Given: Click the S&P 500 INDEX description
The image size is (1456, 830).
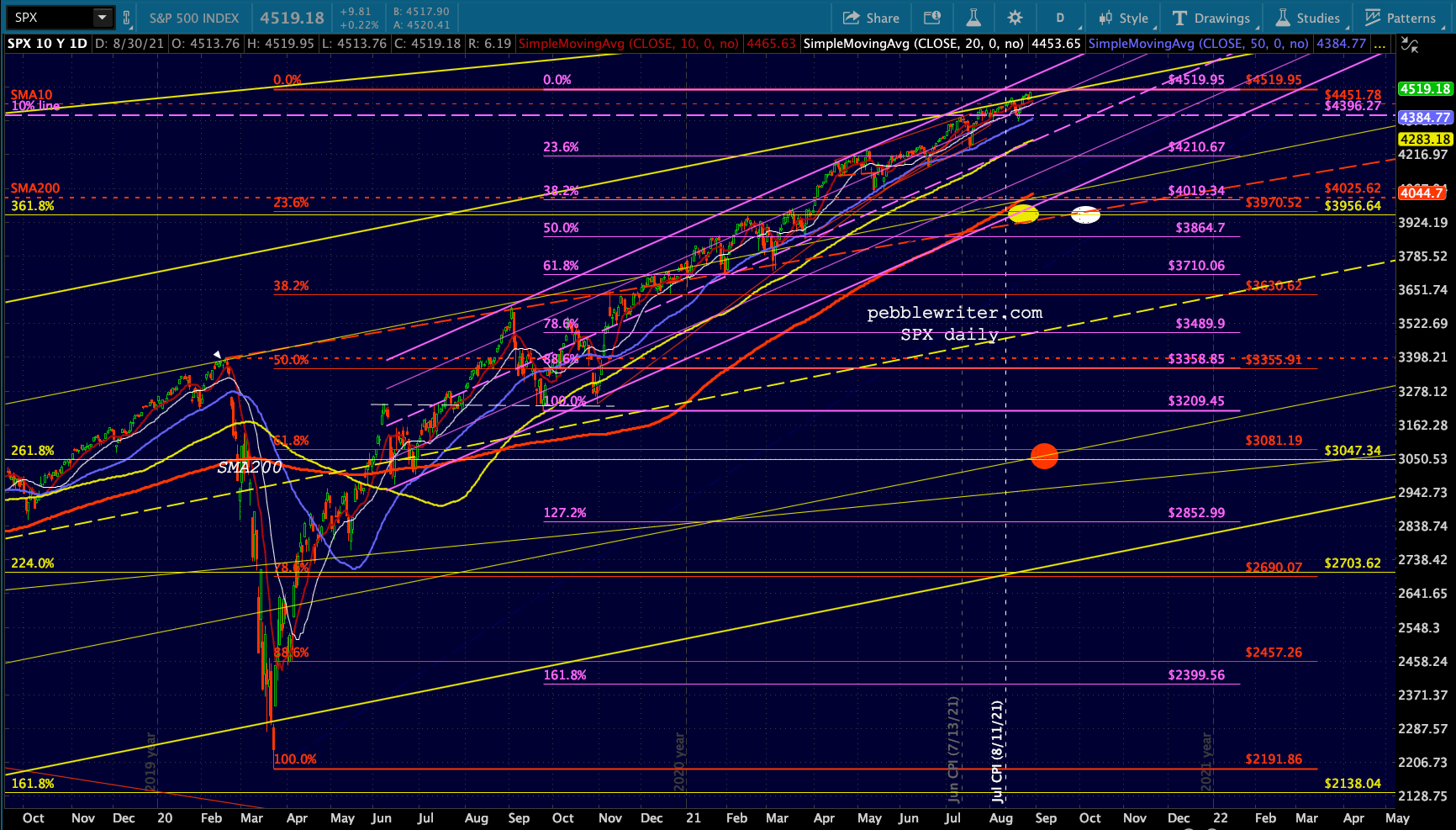Looking at the screenshot, I should [x=194, y=18].
